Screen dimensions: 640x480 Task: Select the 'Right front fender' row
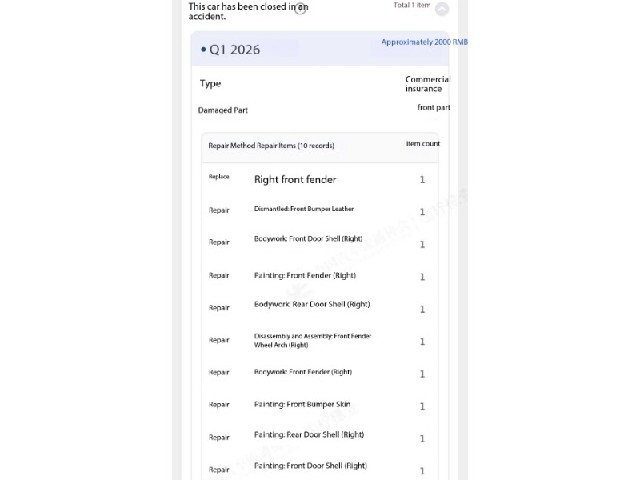pos(320,180)
